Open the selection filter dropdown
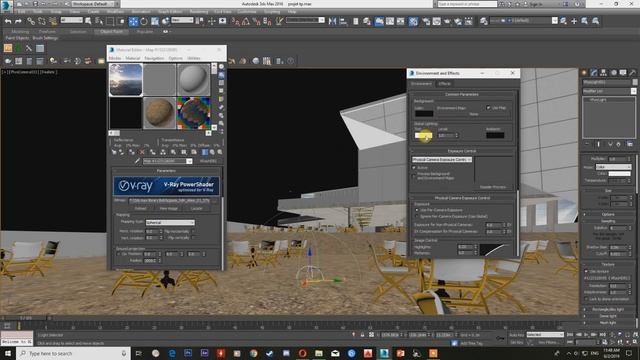This screenshot has height=360, width=640. point(71,20)
